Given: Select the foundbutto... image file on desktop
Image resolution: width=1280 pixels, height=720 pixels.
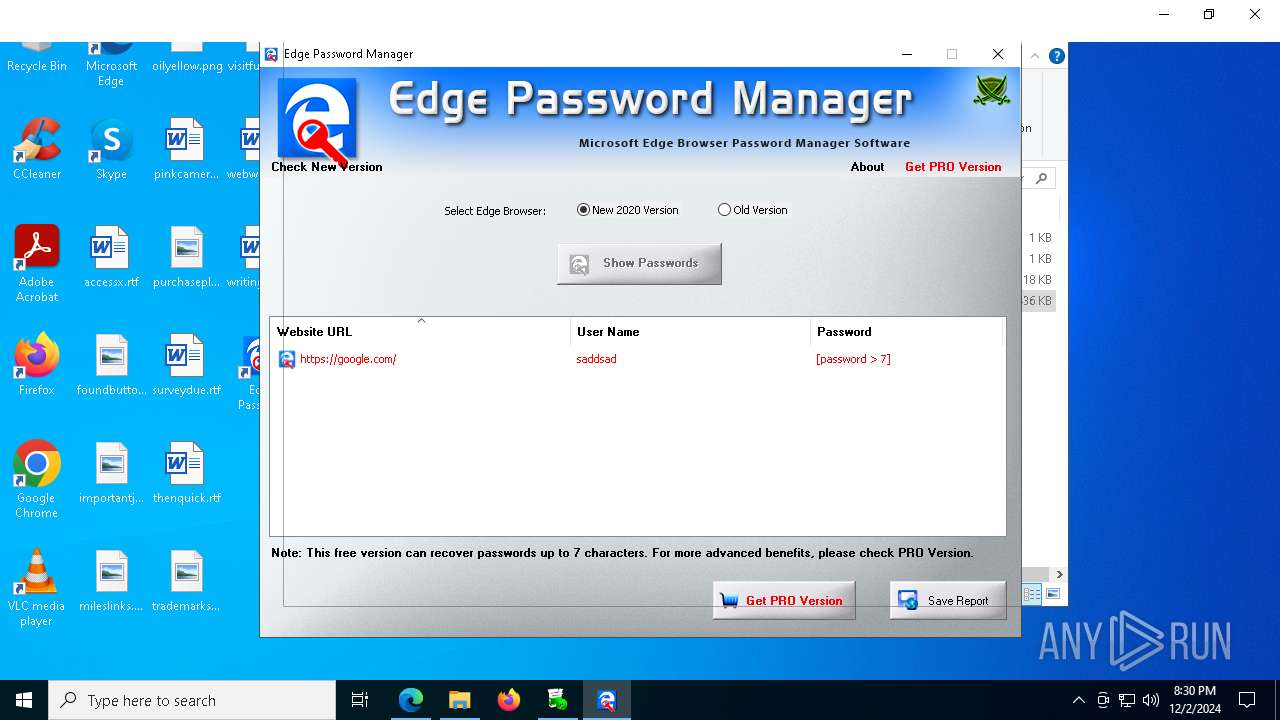Looking at the screenshot, I should pos(111,365).
